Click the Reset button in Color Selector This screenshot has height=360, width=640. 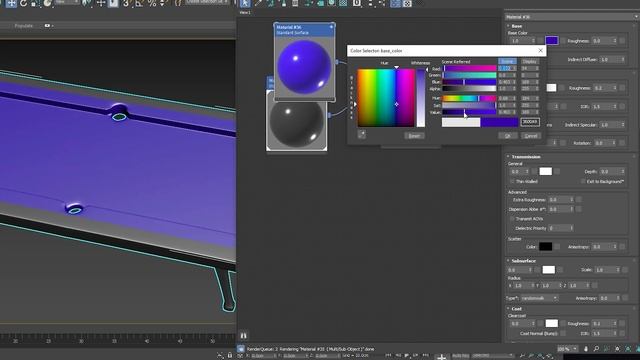coord(414,136)
